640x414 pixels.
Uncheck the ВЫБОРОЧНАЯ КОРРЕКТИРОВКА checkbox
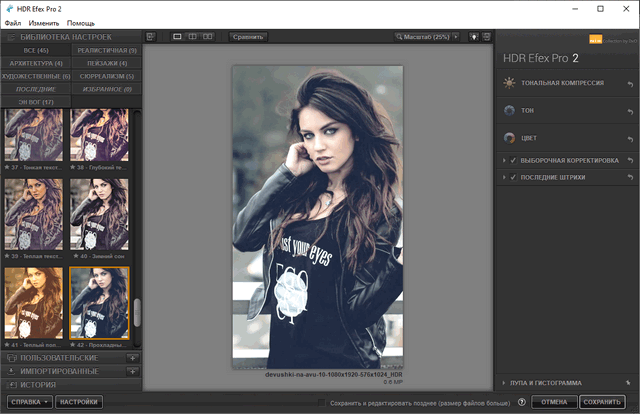(513, 160)
